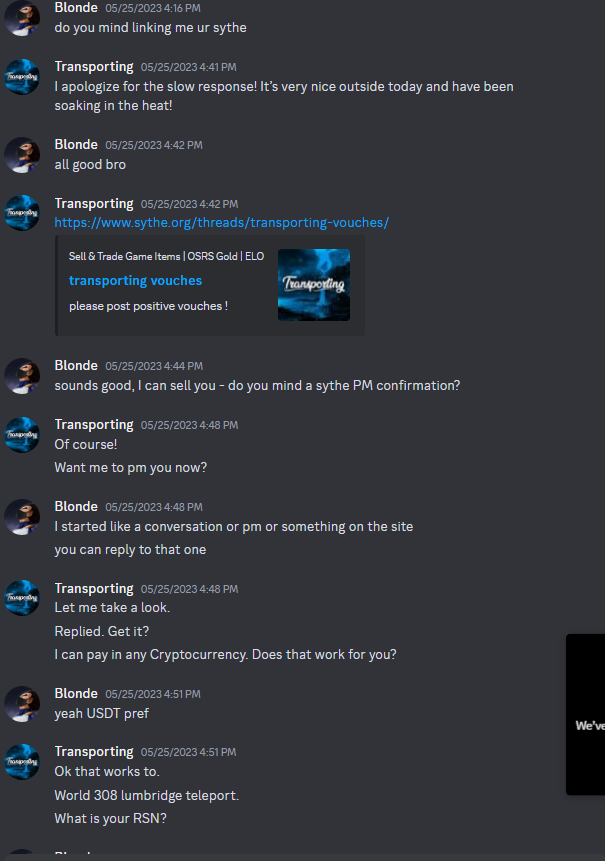The width and height of the screenshot is (605, 861).
Task: Click the 05/25/2023 4:51 PM timestamp by Transporting
Action: coord(188,752)
